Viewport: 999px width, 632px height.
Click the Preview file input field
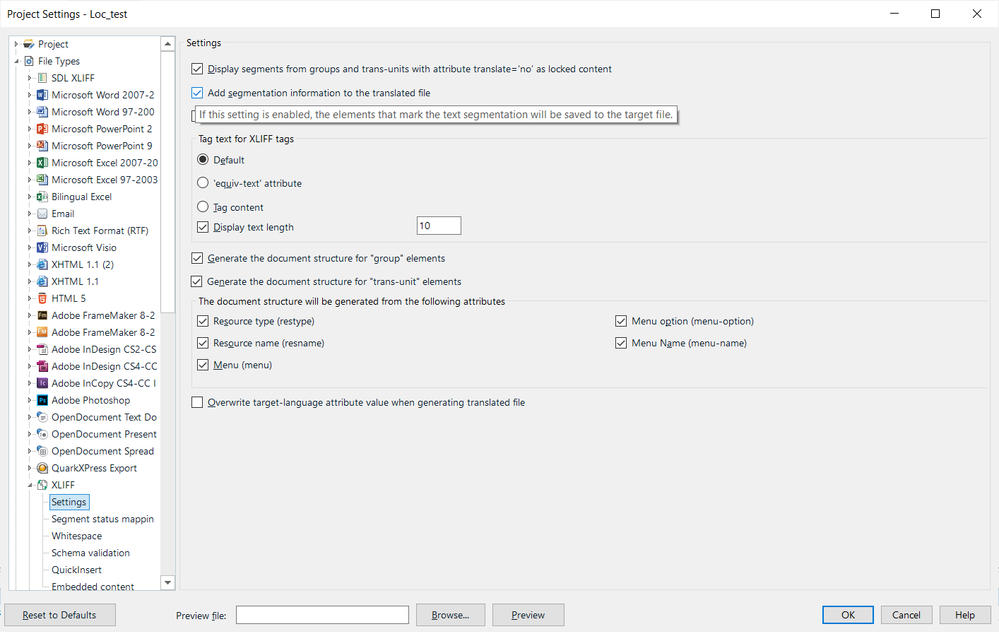pyautogui.click(x=322, y=615)
